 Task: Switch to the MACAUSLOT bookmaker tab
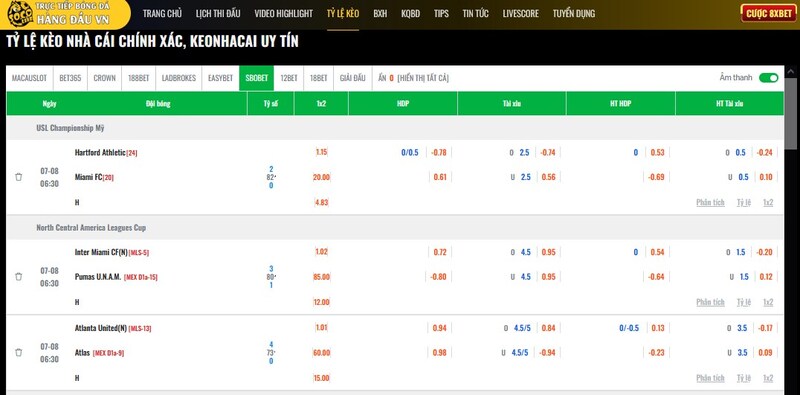coord(29,78)
